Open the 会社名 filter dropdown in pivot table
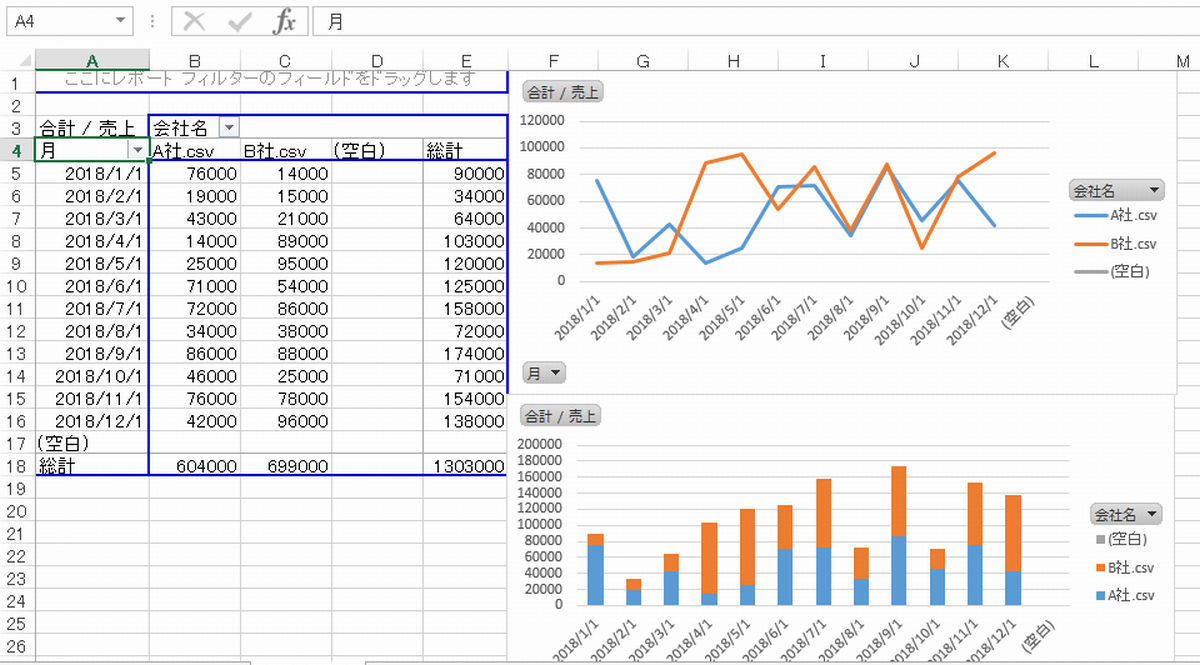This screenshot has height=665, width=1200. (229, 128)
